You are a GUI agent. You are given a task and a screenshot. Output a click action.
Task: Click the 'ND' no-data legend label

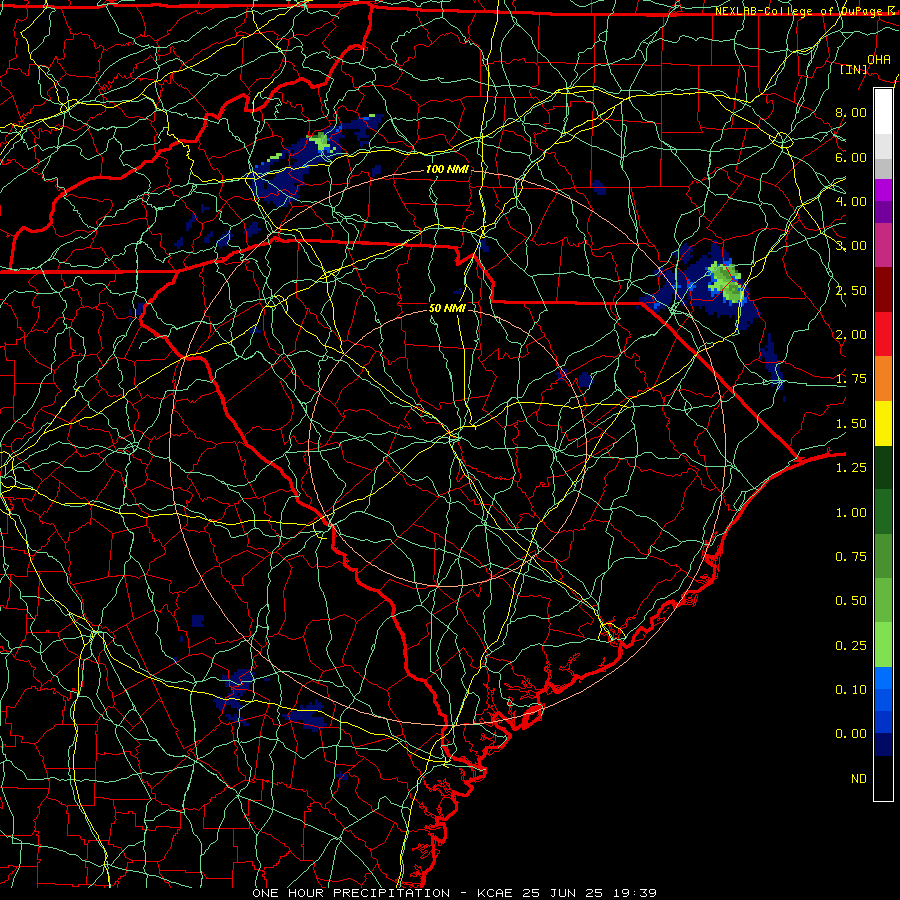(x=859, y=779)
